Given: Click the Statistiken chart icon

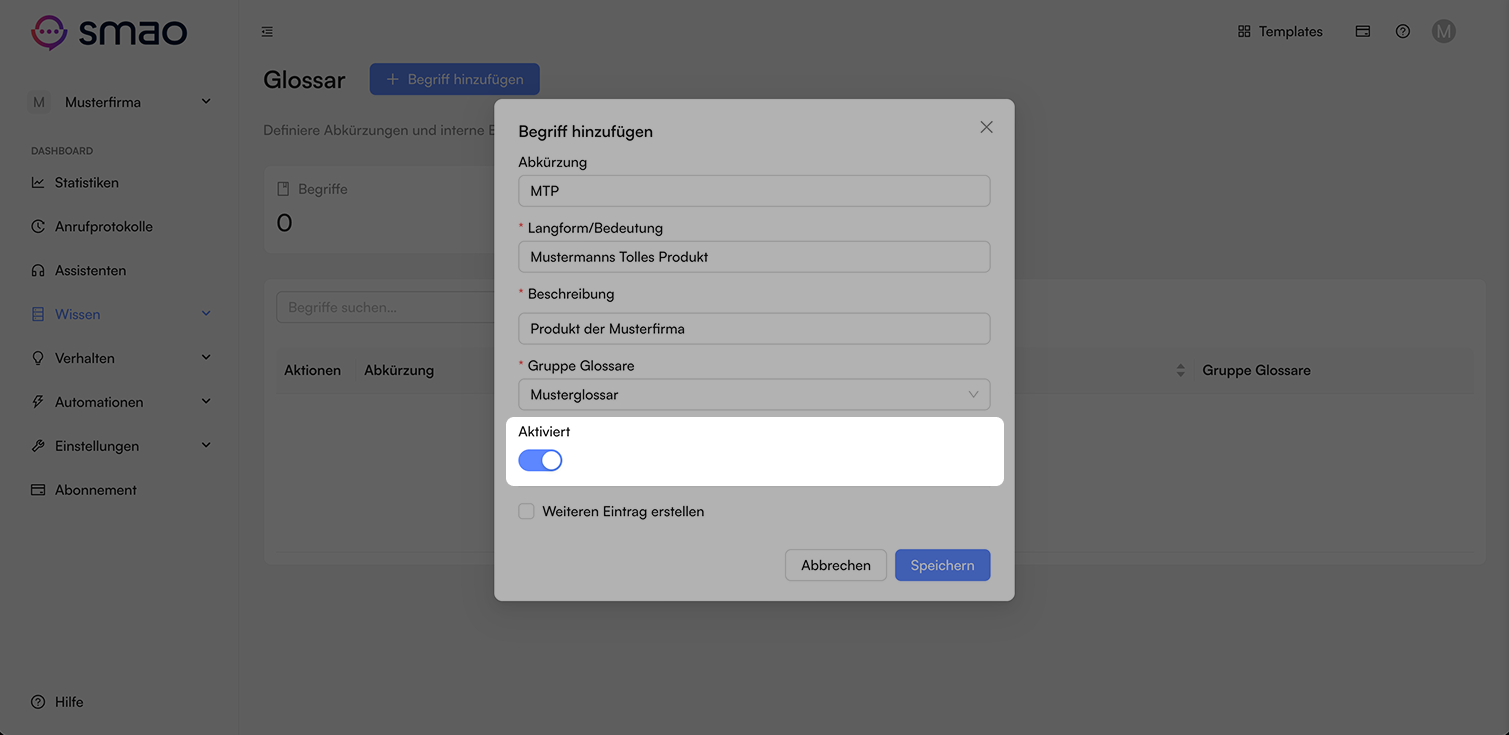Looking at the screenshot, I should [x=38, y=183].
